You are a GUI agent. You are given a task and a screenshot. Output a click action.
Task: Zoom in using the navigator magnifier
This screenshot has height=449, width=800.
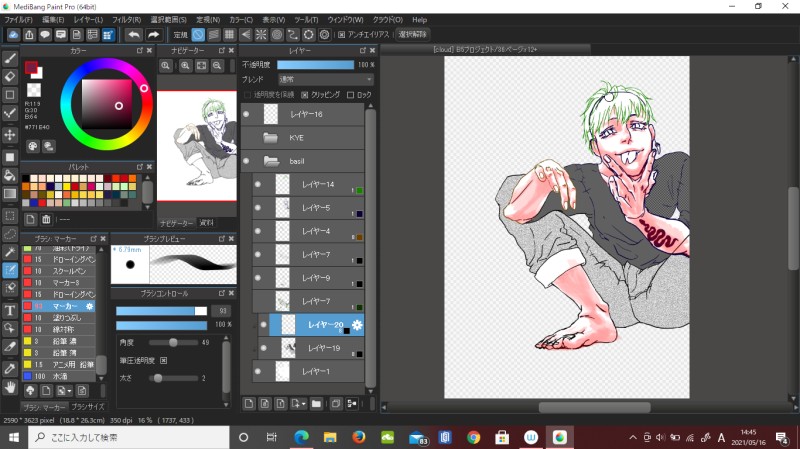click(x=186, y=65)
